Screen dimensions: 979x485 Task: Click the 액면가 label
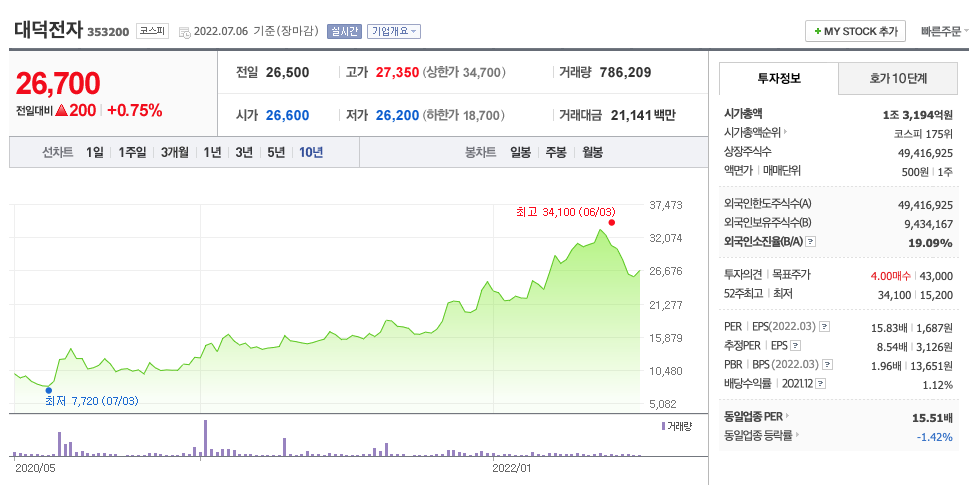[x=739, y=170]
